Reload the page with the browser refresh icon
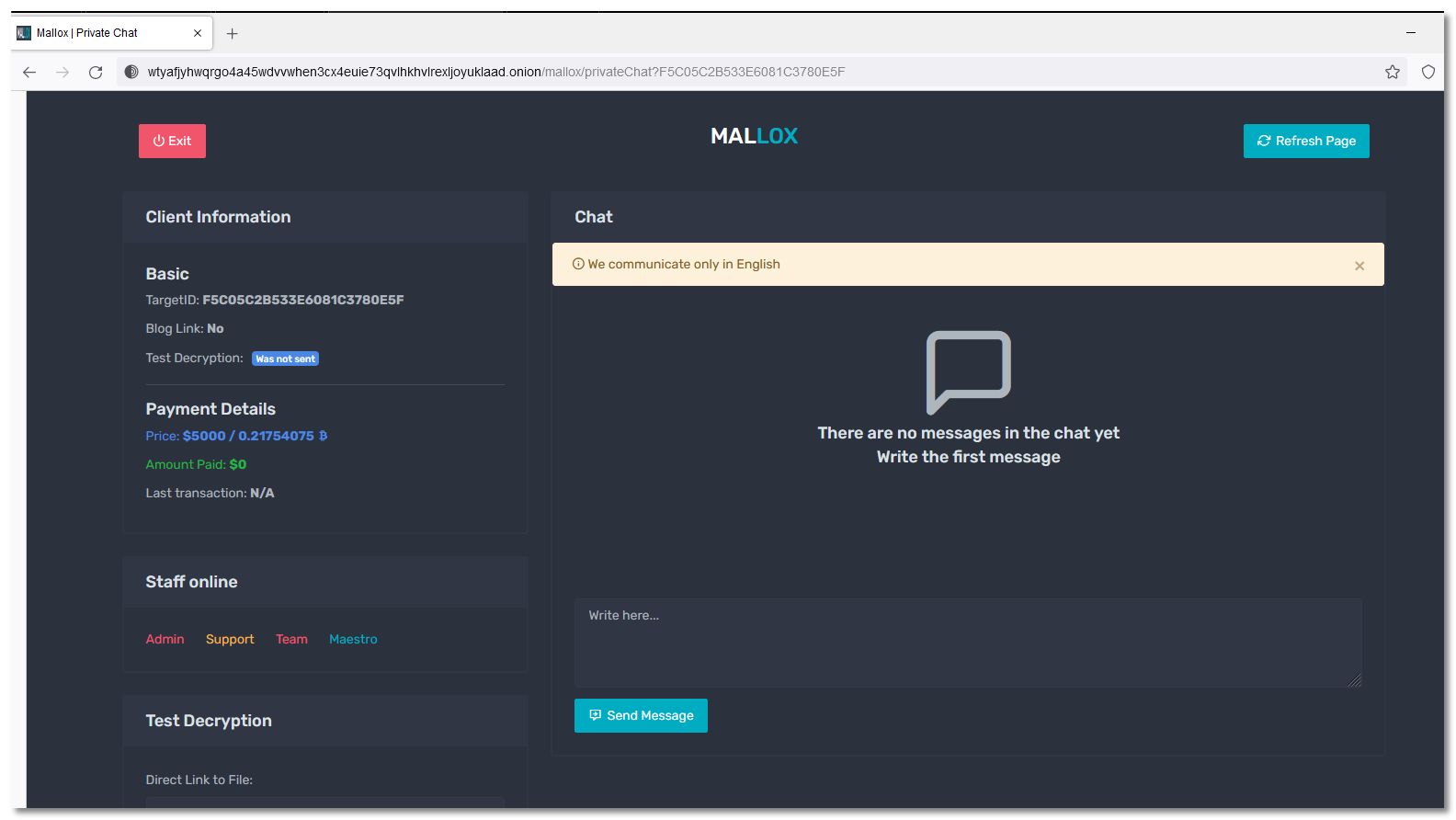 click(96, 72)
